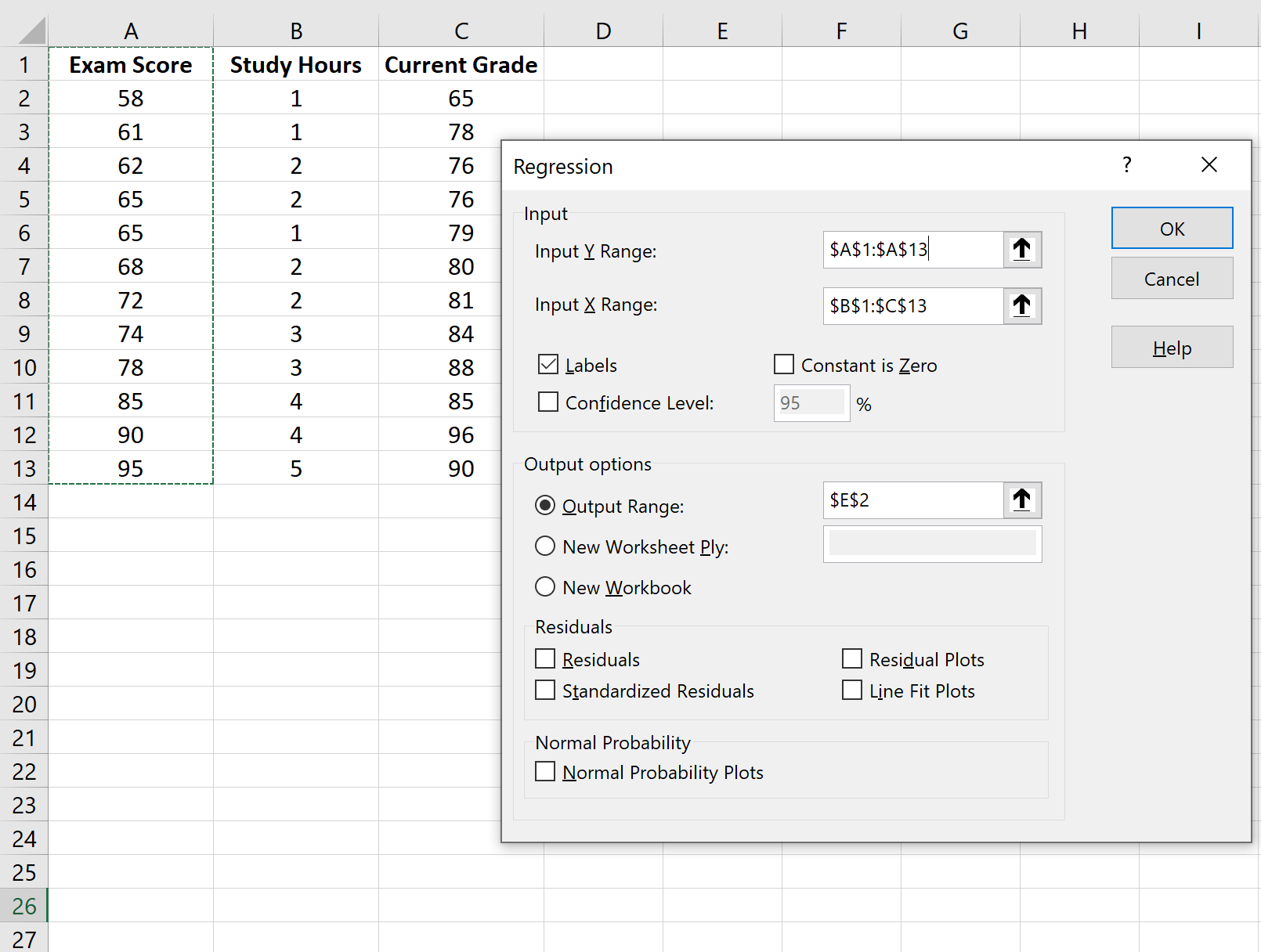Enable the Confidence Level checkbox
The image size is (1261, 952).
tap(547, 402)
